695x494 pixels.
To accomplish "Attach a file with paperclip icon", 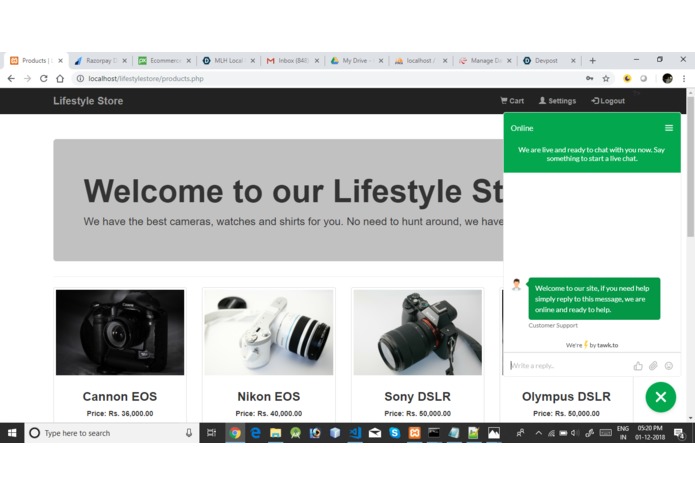I will pyautogui.click(x=653, y=366).
